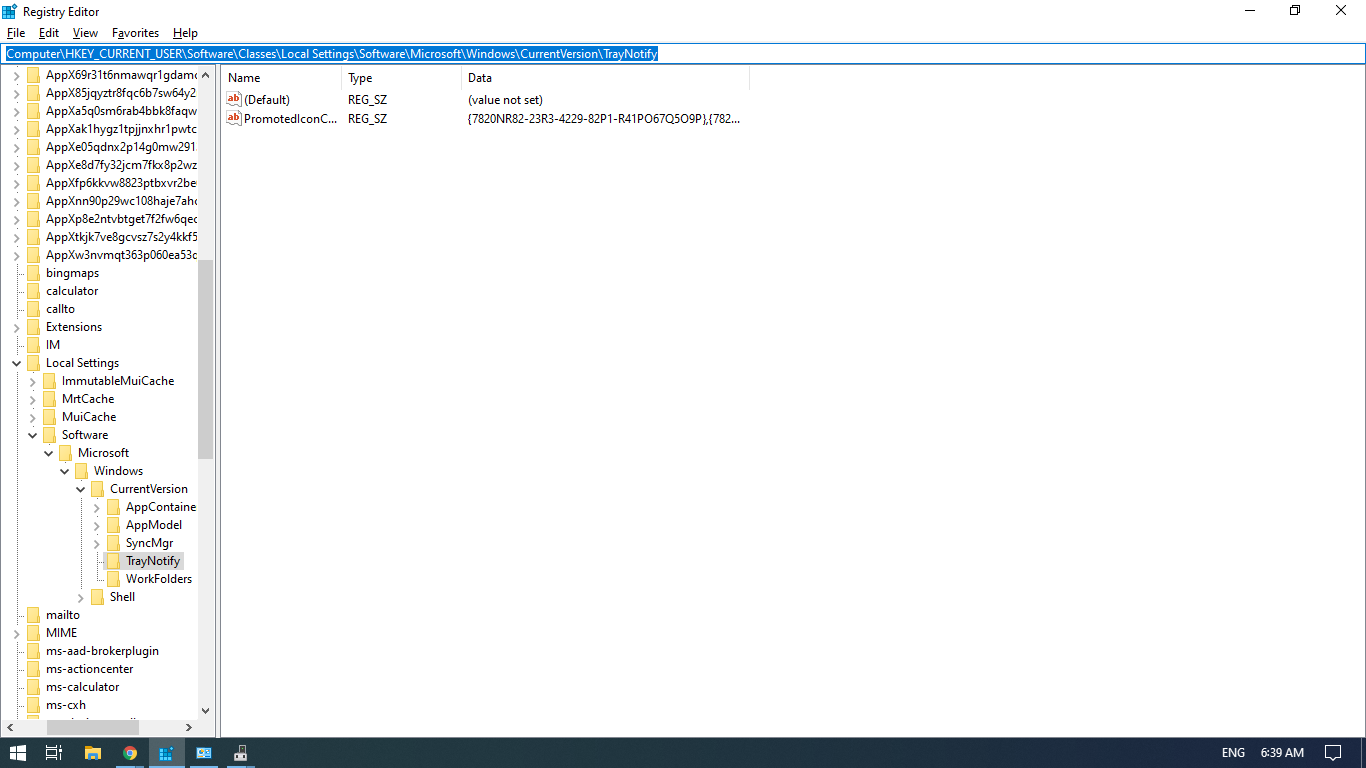
Task: Click the tree vertical scrollbar thumb
Action: pyautogui.click(x=206, y=358)
